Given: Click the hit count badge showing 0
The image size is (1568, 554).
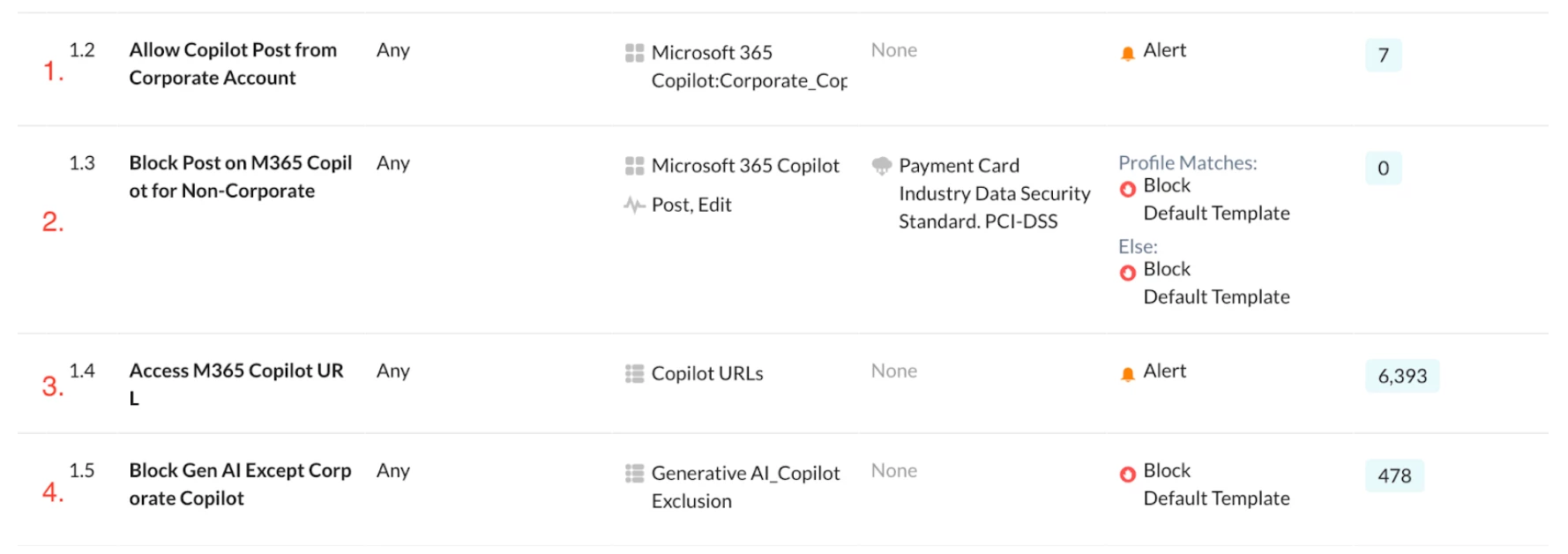Looking at the screenshot, I should point(1383,168).
